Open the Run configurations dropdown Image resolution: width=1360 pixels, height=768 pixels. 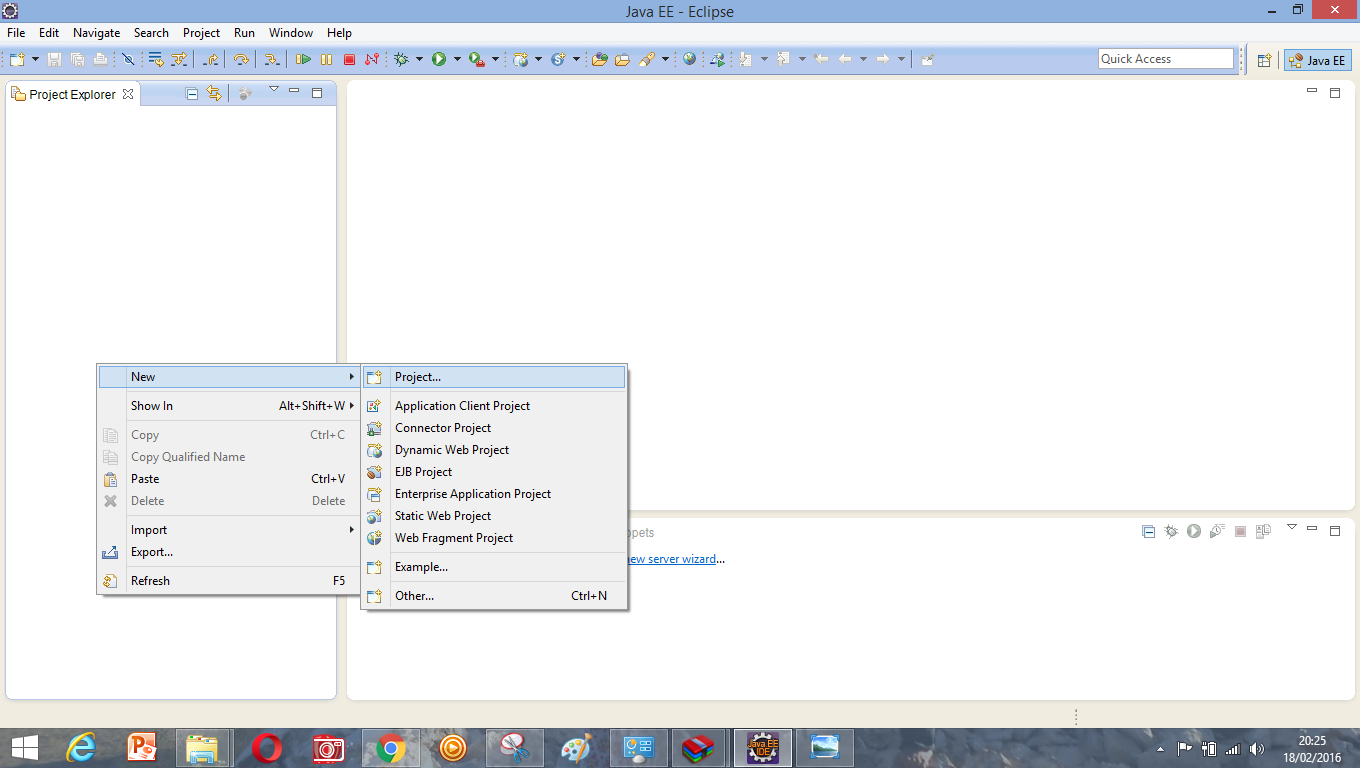click(x=458, y=58)
